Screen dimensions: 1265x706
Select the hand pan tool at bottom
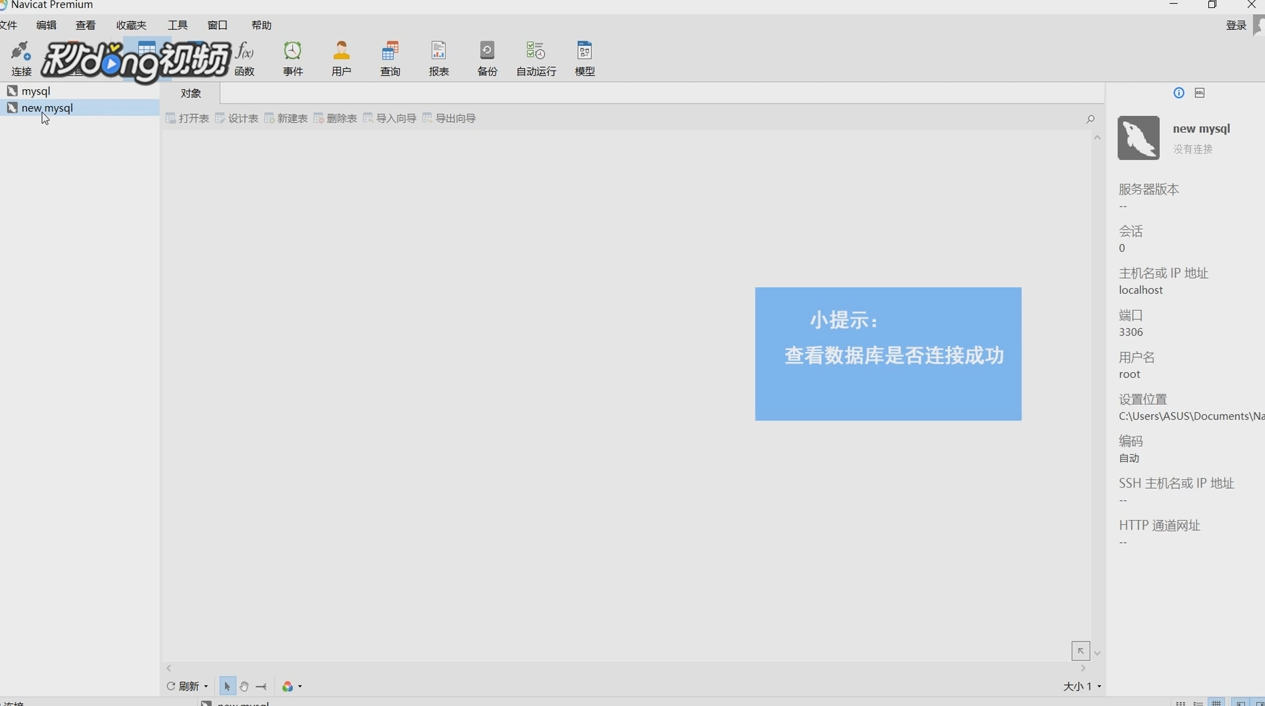(x=244, y=686)
